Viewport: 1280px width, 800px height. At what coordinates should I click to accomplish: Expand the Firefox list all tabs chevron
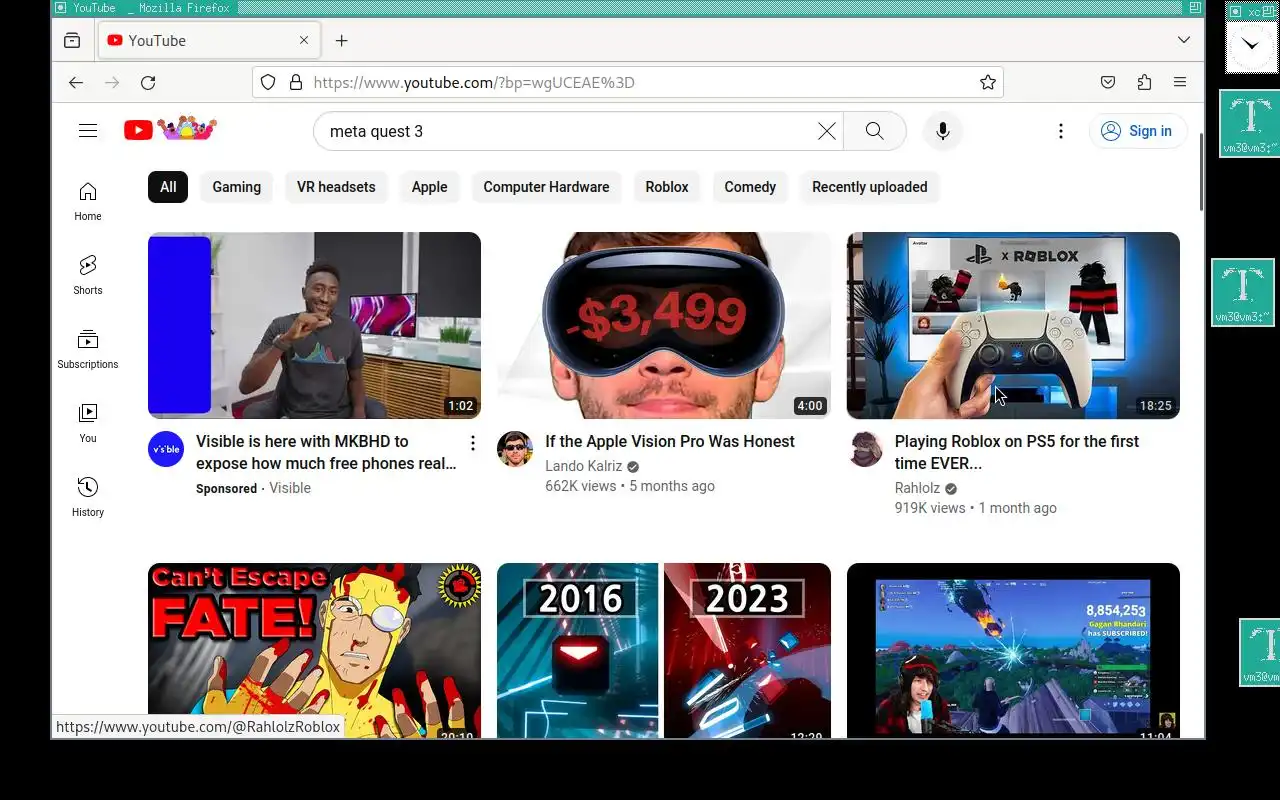point(1184,41)
